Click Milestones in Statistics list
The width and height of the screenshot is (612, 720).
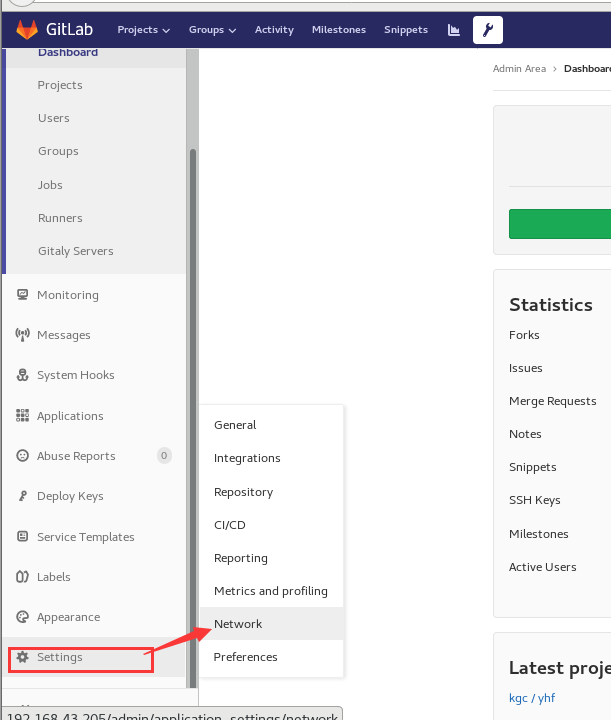[x=539, y=534]
